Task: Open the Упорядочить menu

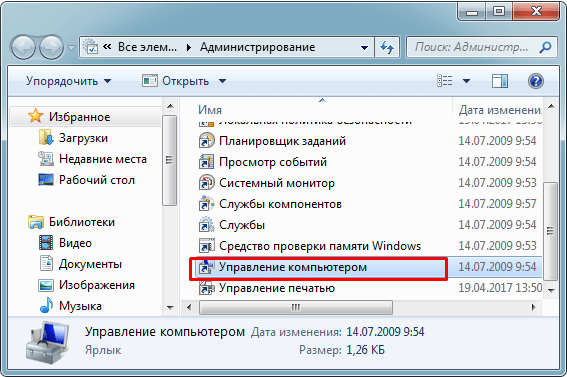Action: [68, 81]
